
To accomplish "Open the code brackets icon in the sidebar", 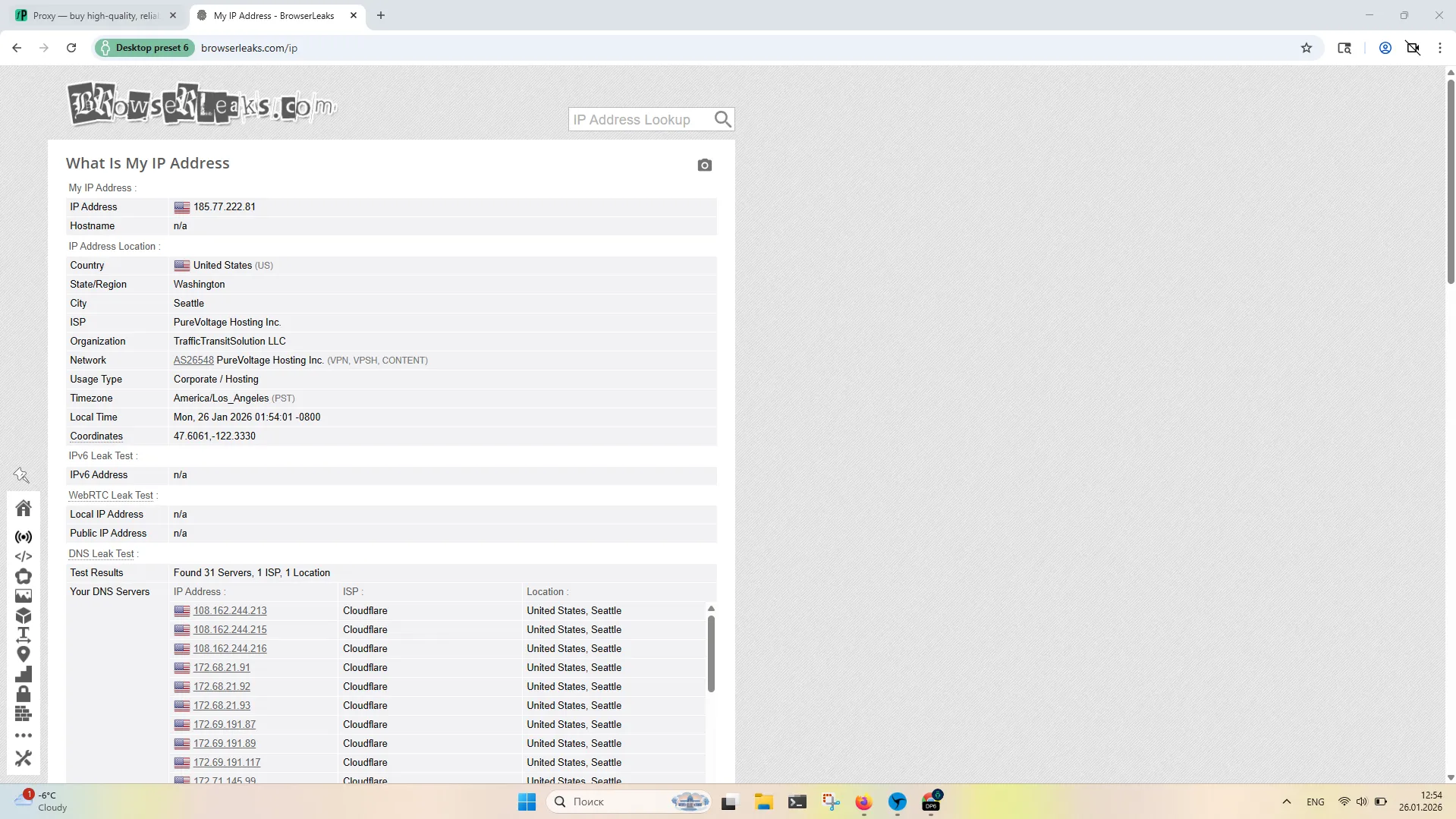I will [x=24, y=556].
